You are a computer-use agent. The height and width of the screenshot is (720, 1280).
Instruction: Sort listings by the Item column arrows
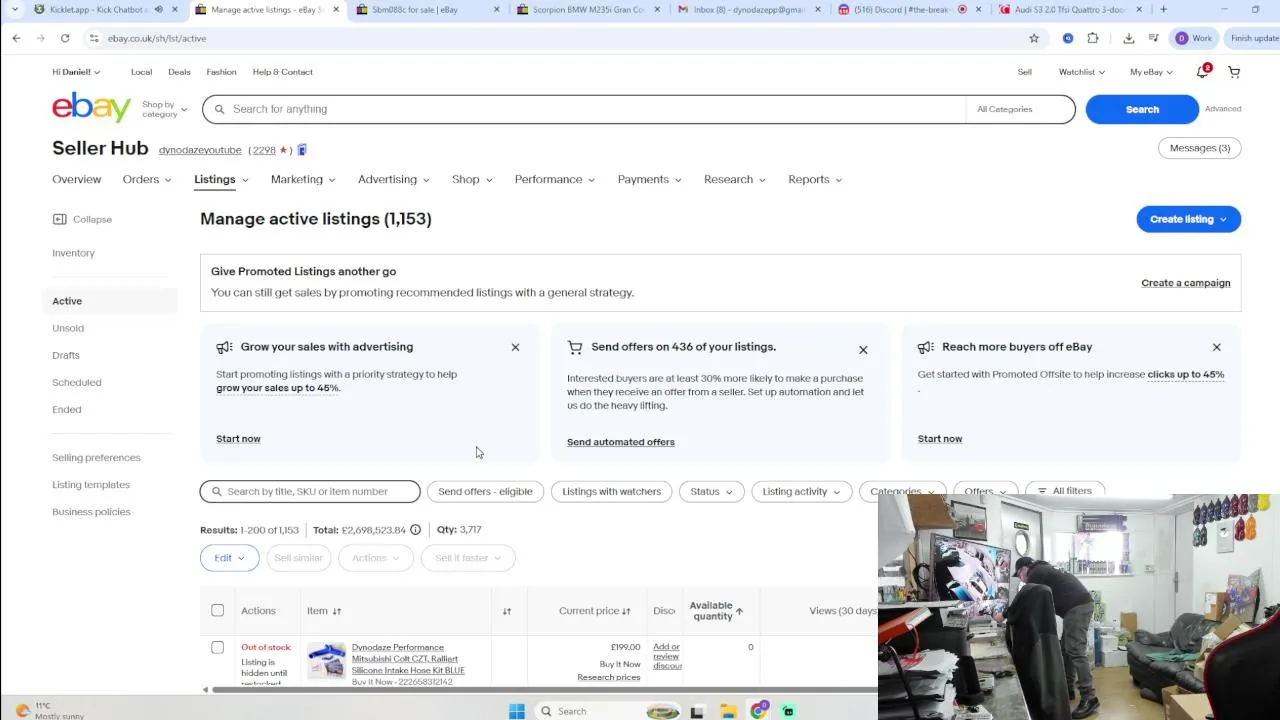pos(337,611)
